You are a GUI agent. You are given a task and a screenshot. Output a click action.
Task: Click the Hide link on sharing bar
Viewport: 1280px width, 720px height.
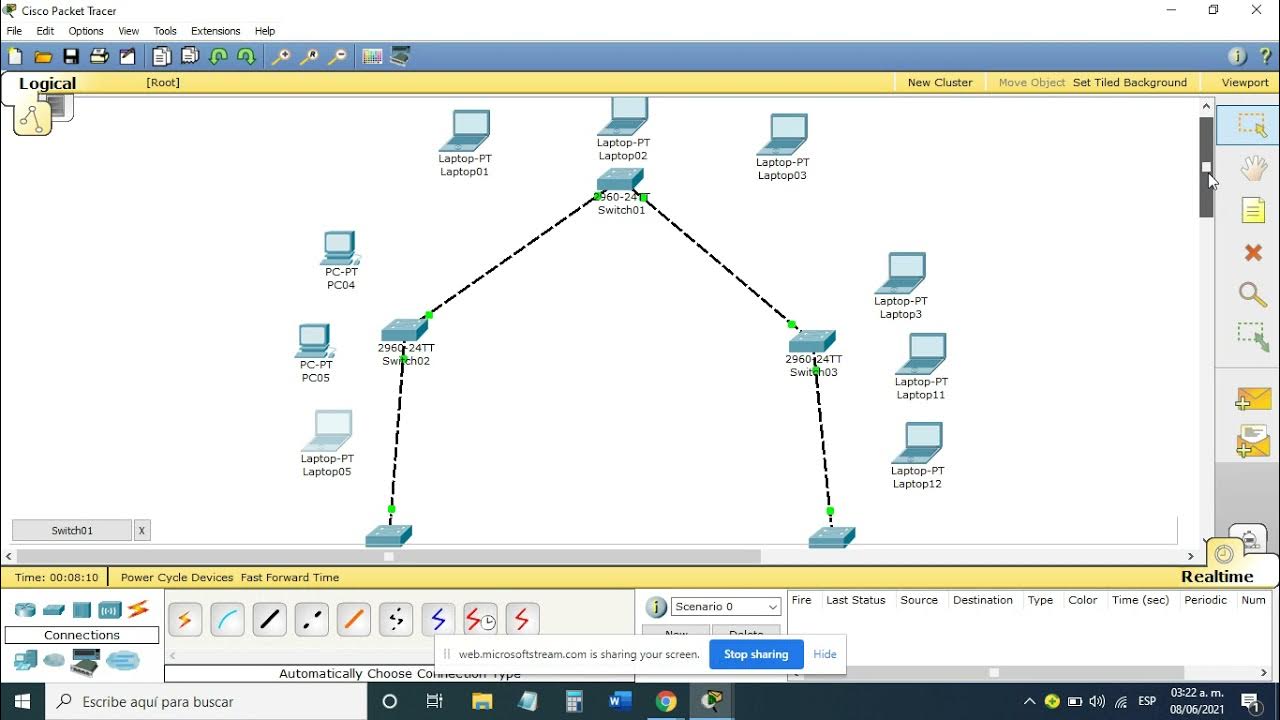825,654
